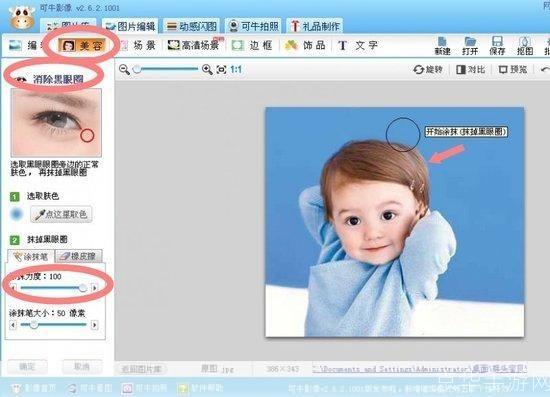The image size is (550, 397).
Task: Click the 抠图 cutout icon
Action: [525, 46]
